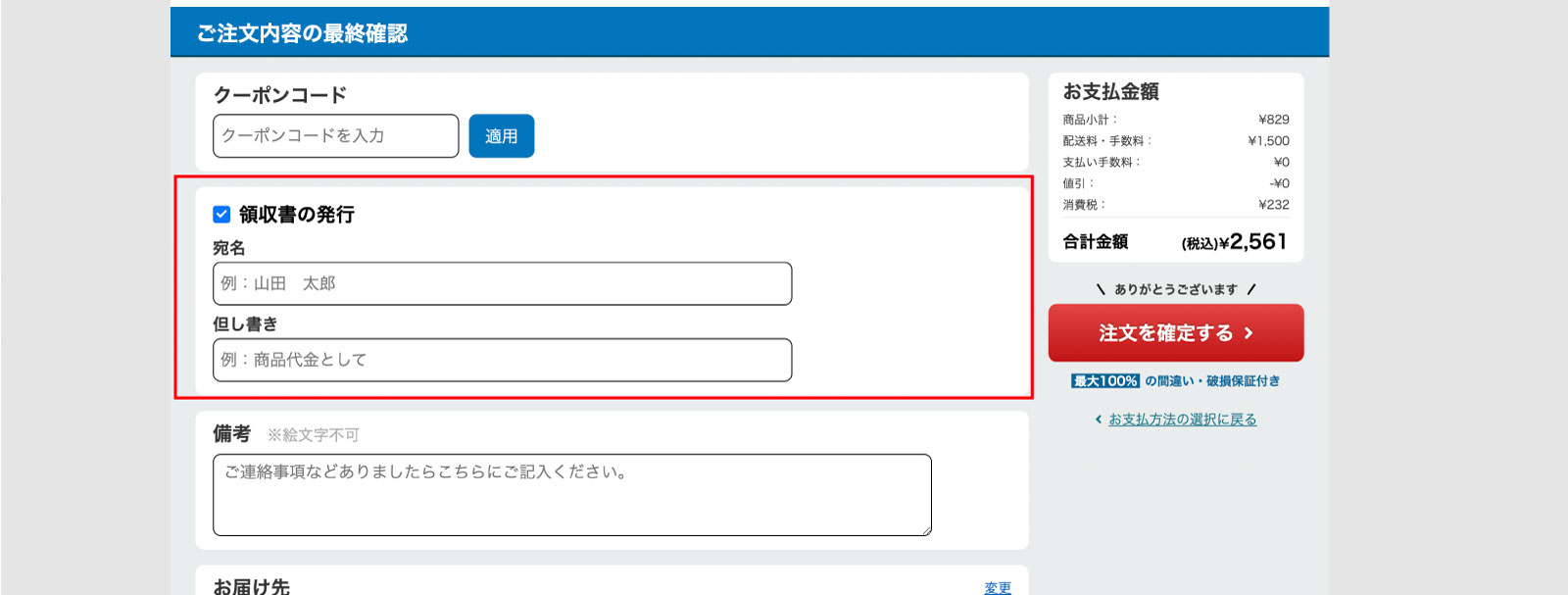The image size is (1568, 595).
Task: Click the クーポンコード input field
Action: pyautogui.click(x=335, y=136)
